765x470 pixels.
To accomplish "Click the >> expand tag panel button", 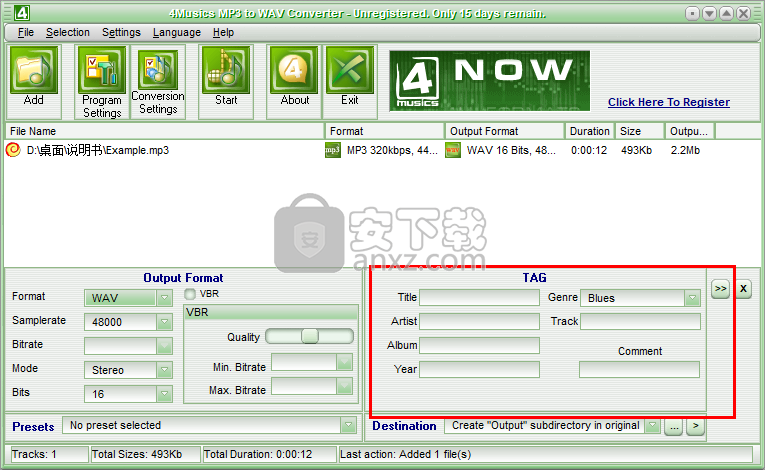I will coord(721,288).
